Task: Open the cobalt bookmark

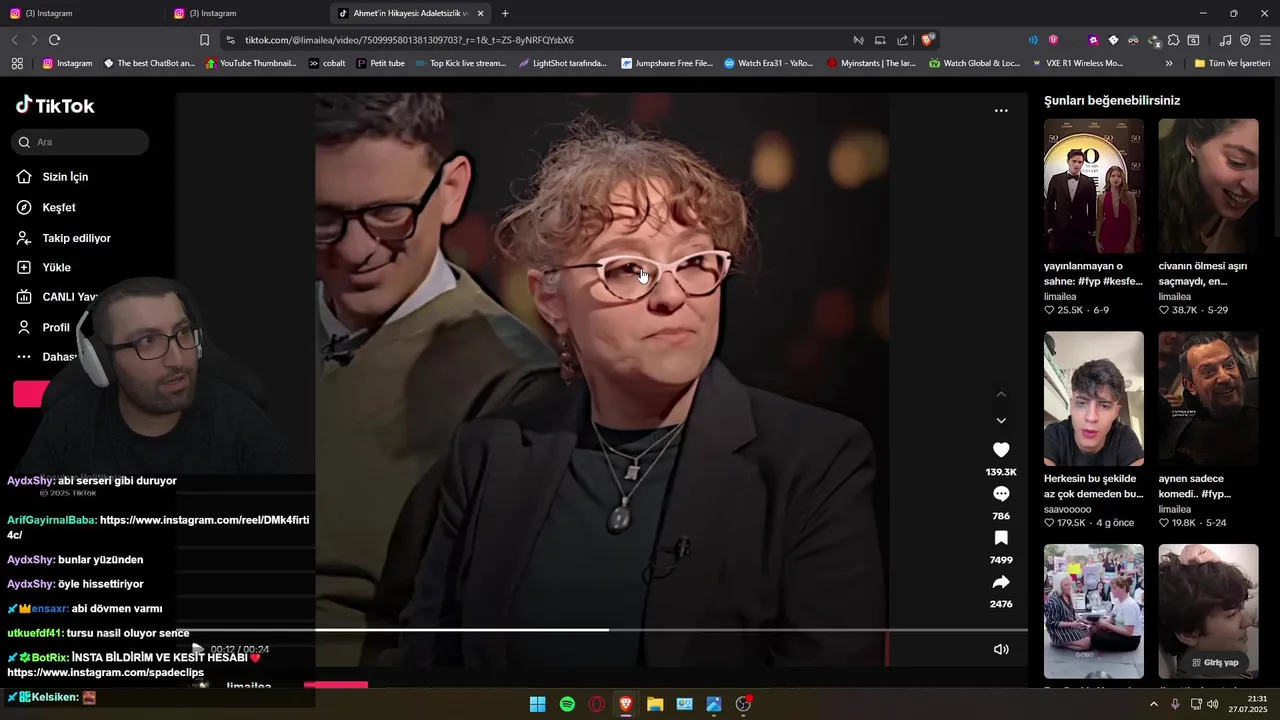Action: (x=327, y=63)
